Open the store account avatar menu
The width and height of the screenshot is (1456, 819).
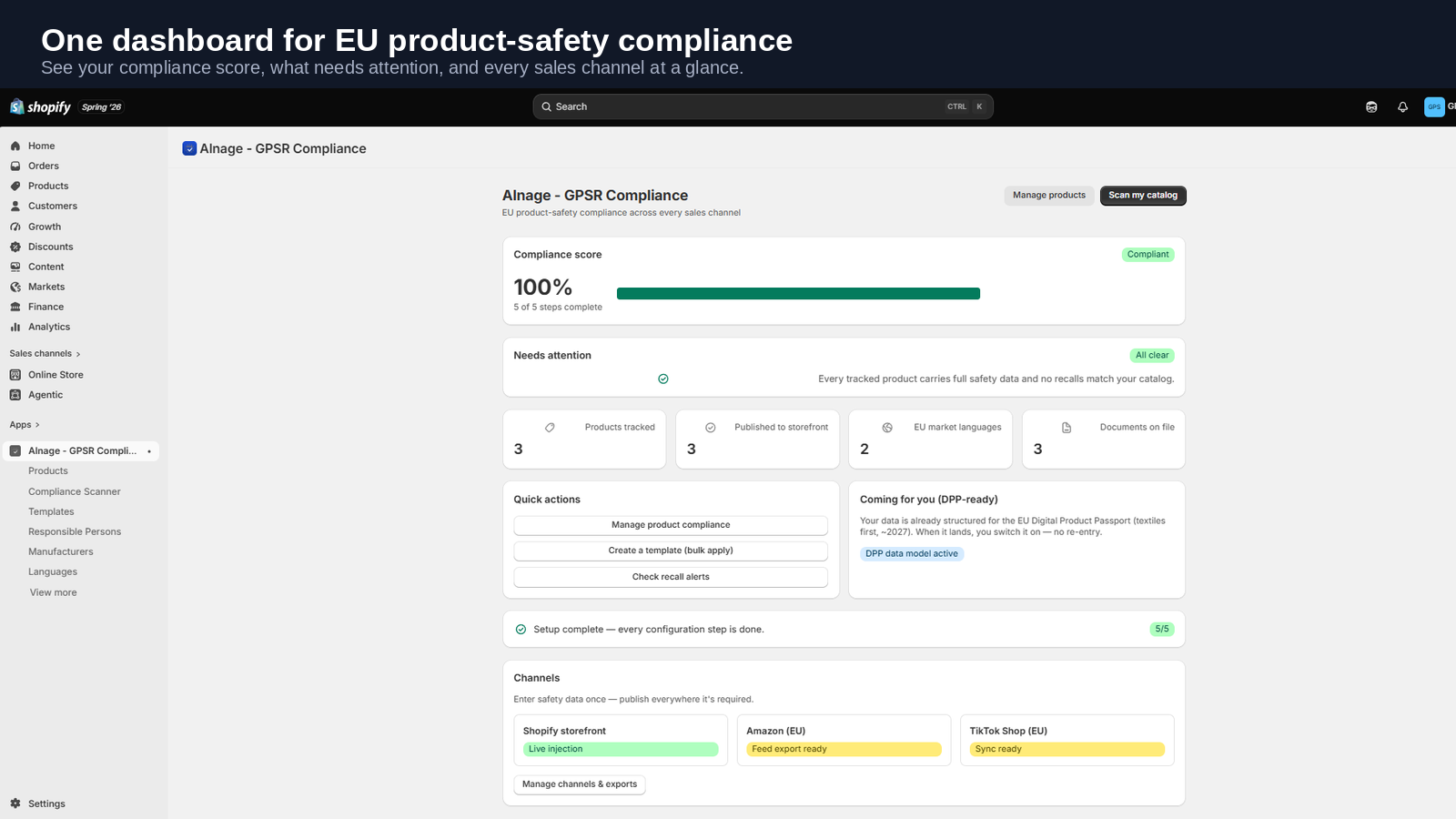tap(1434, 106)
